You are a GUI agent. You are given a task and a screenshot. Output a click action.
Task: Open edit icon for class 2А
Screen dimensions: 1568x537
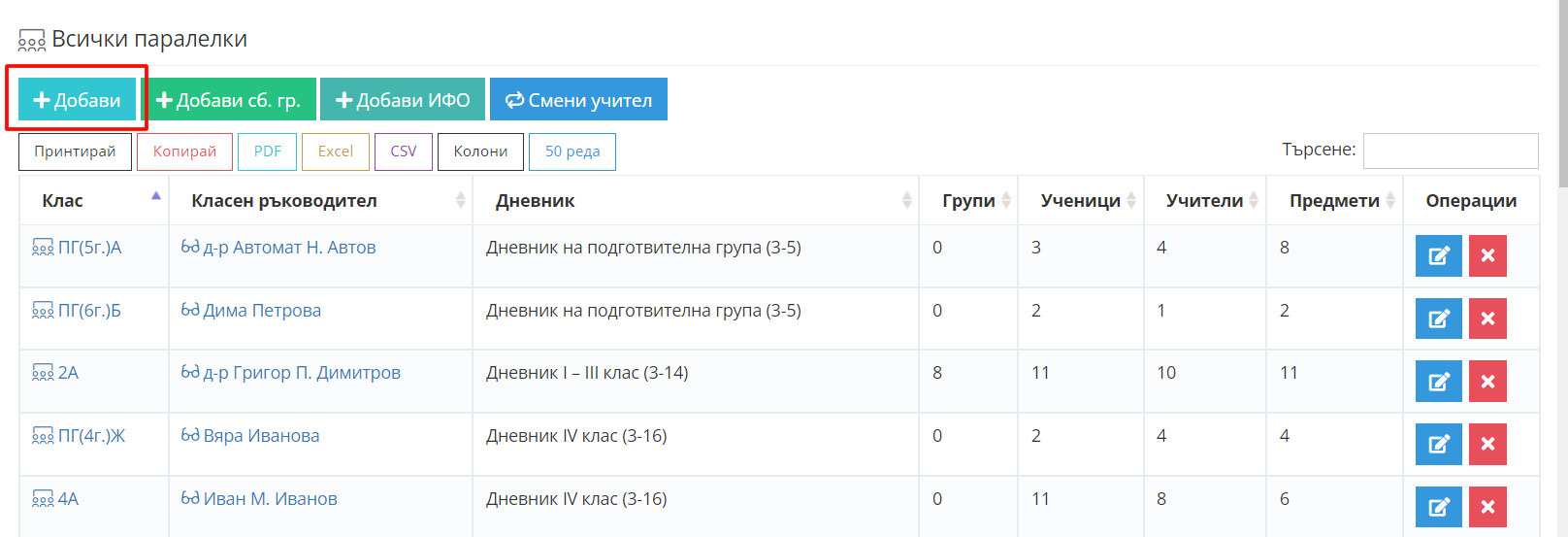click(x=1438, y=382)
